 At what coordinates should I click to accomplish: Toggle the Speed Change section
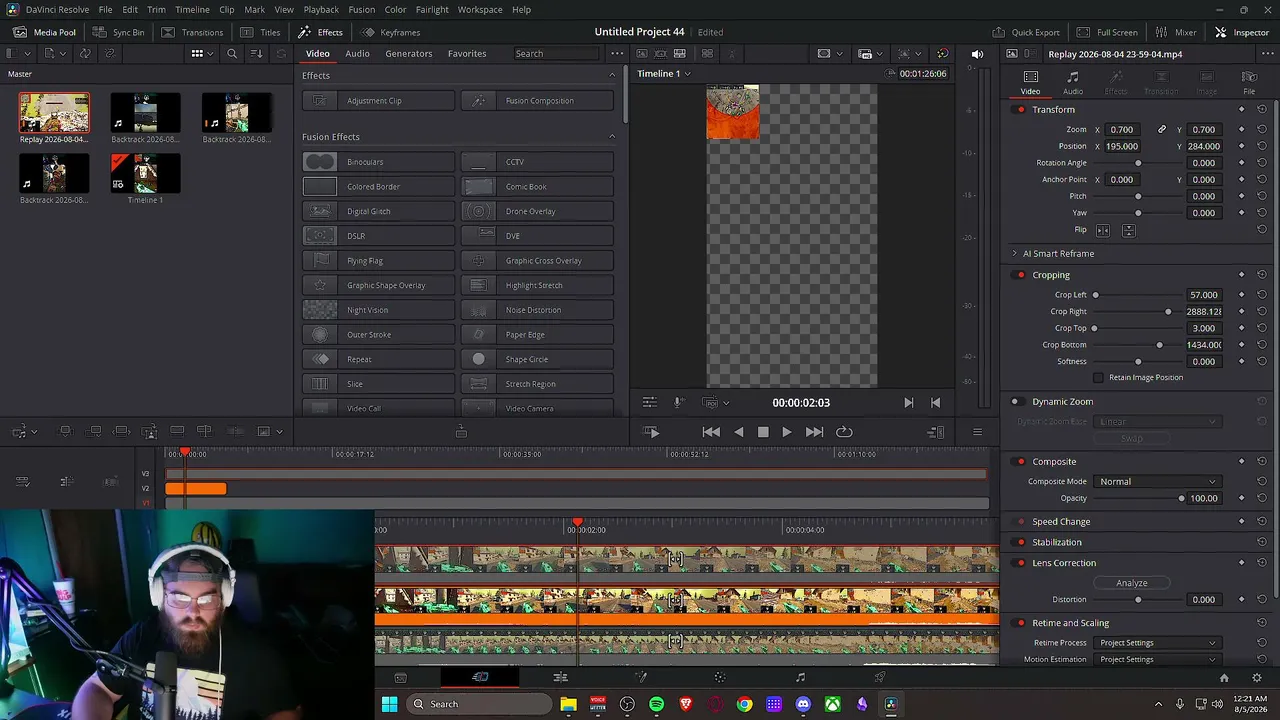click(x=1020, y=522)
